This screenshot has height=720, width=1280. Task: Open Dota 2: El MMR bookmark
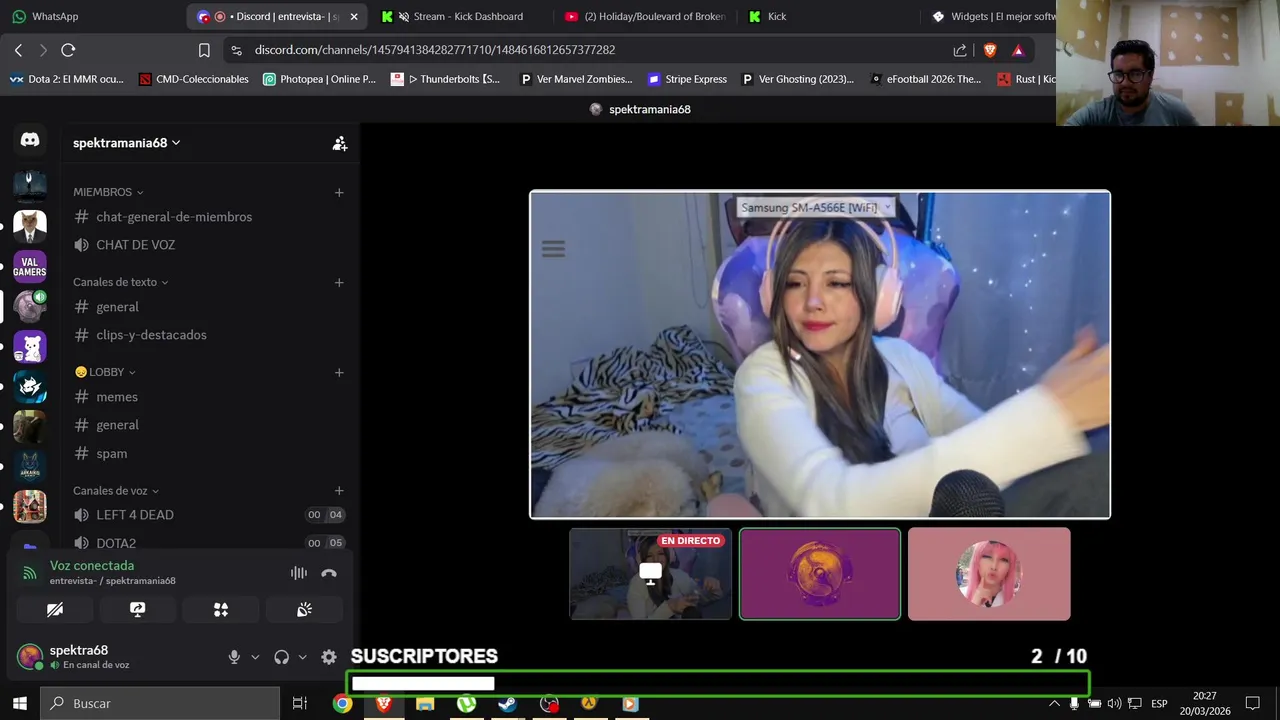click(67, 79)
